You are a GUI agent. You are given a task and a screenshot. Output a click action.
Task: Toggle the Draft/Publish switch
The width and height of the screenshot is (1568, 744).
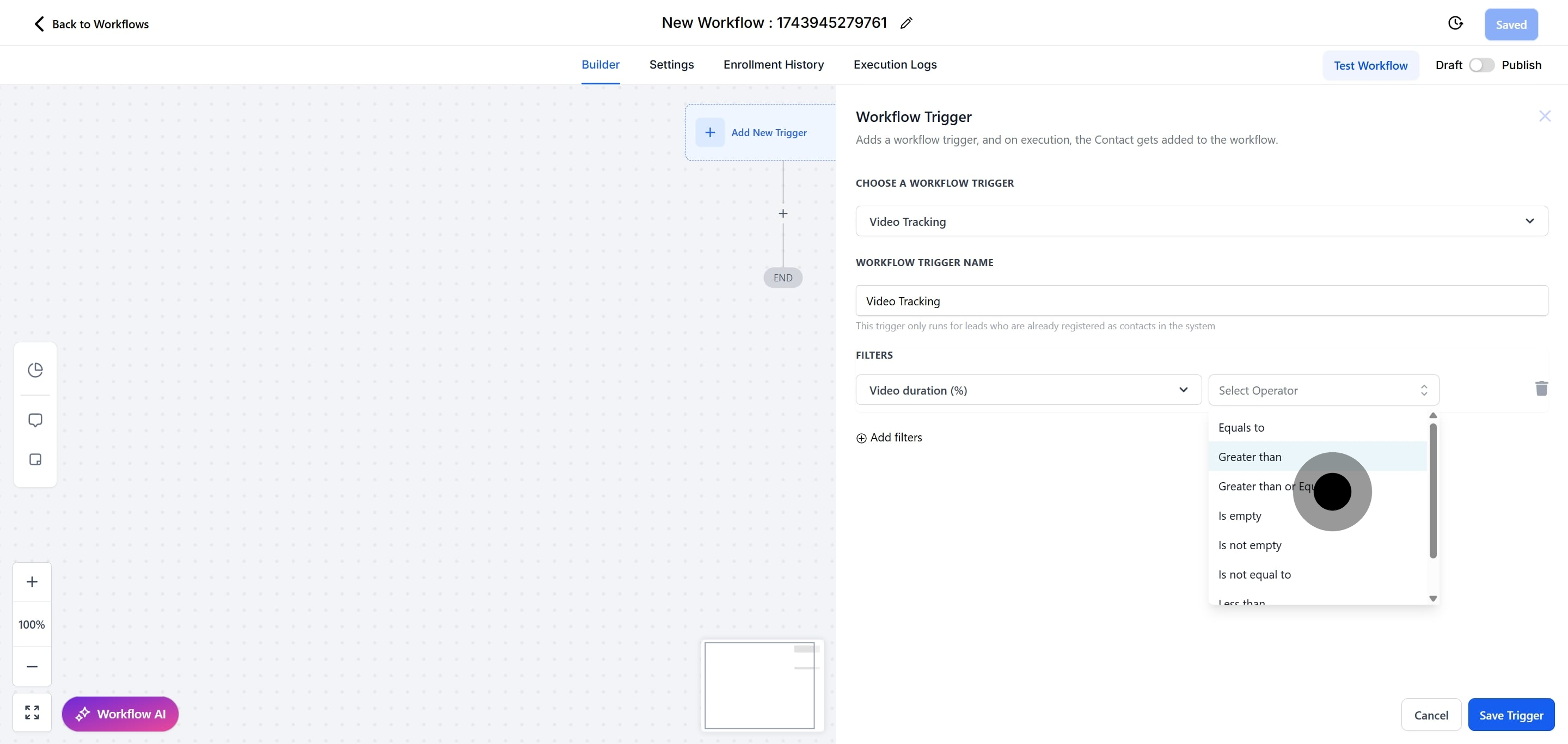[1481, 65]
